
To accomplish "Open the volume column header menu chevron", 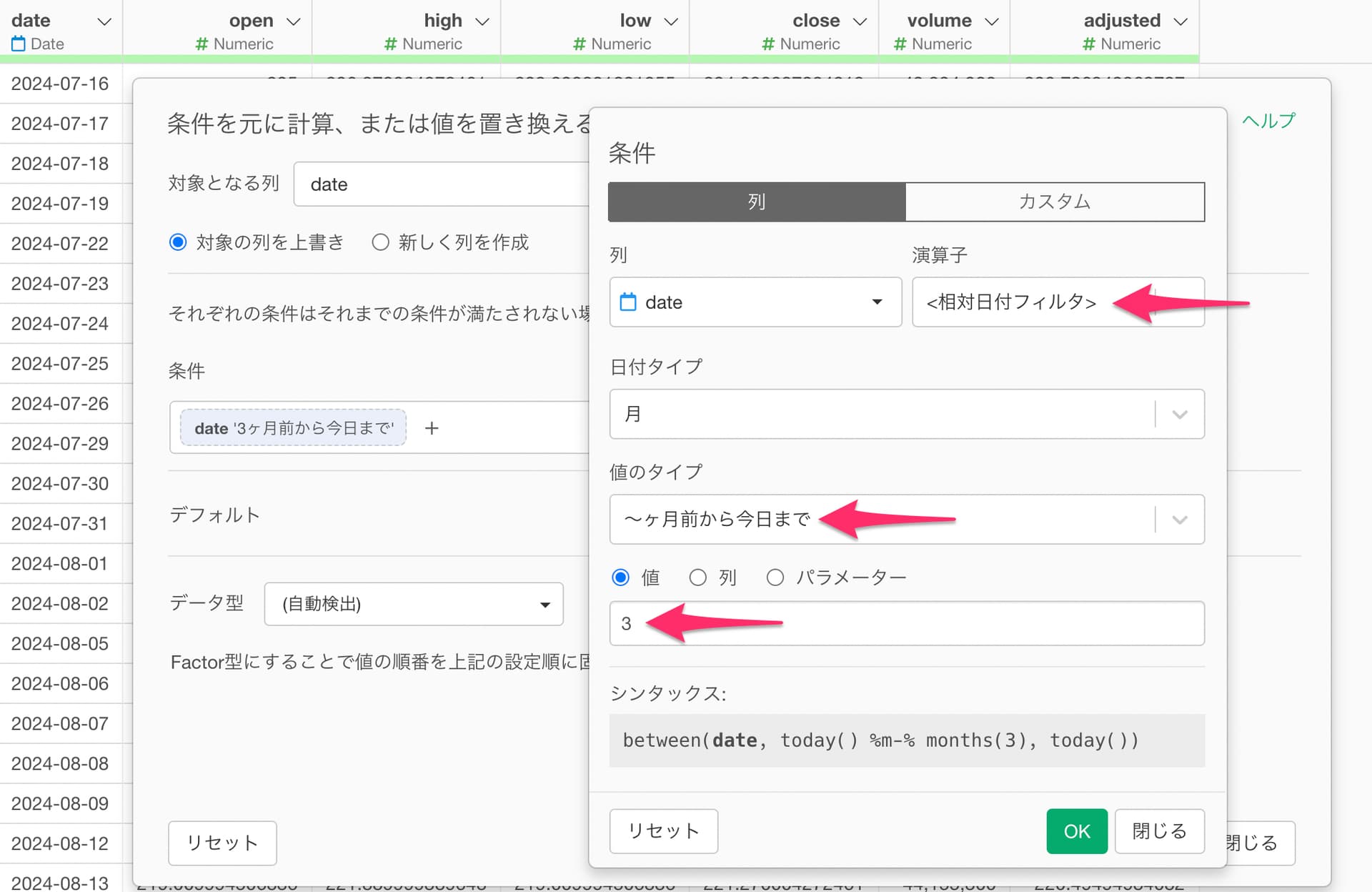I will tap(992, 21).
